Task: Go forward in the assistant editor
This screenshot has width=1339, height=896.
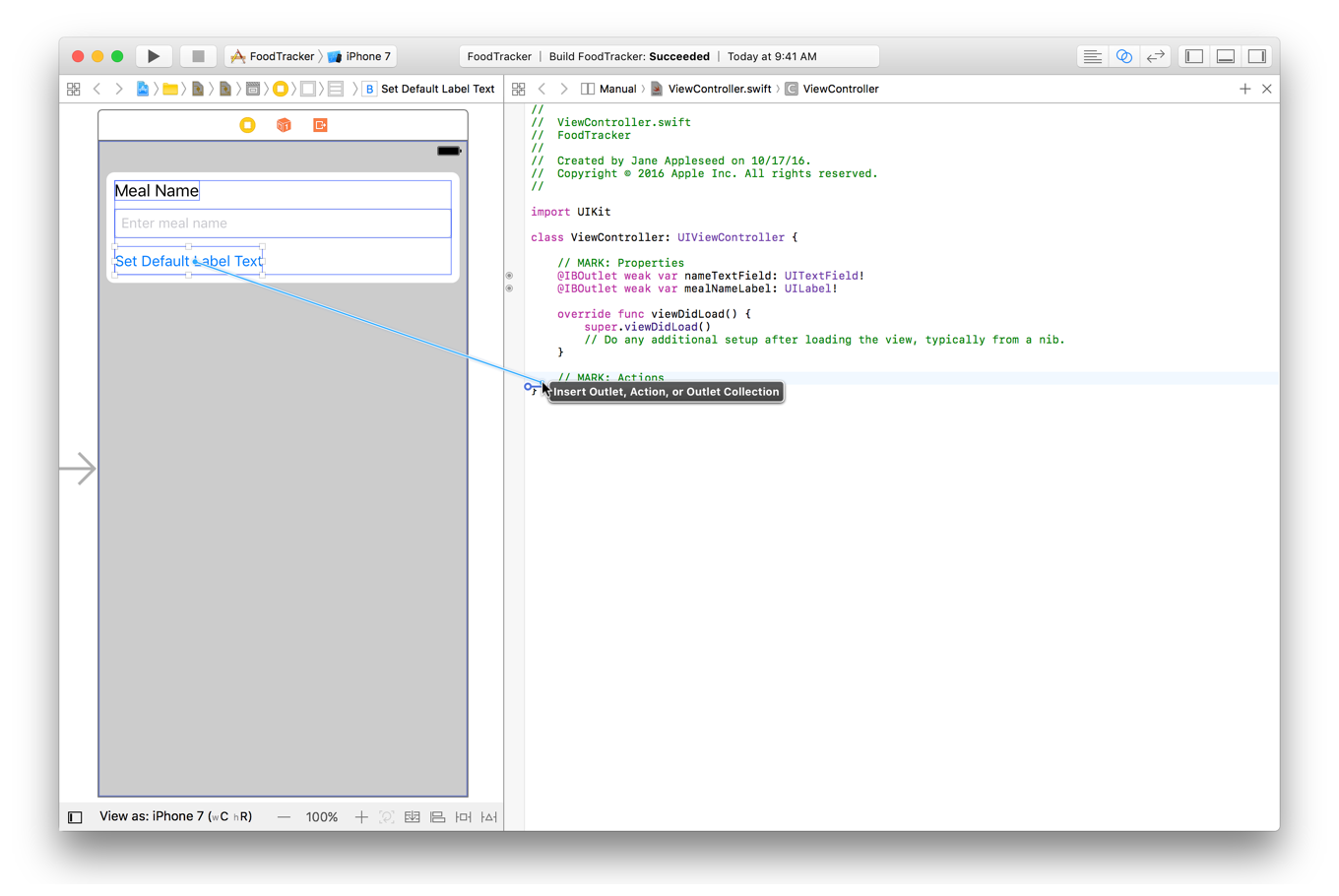Action: 564,89
